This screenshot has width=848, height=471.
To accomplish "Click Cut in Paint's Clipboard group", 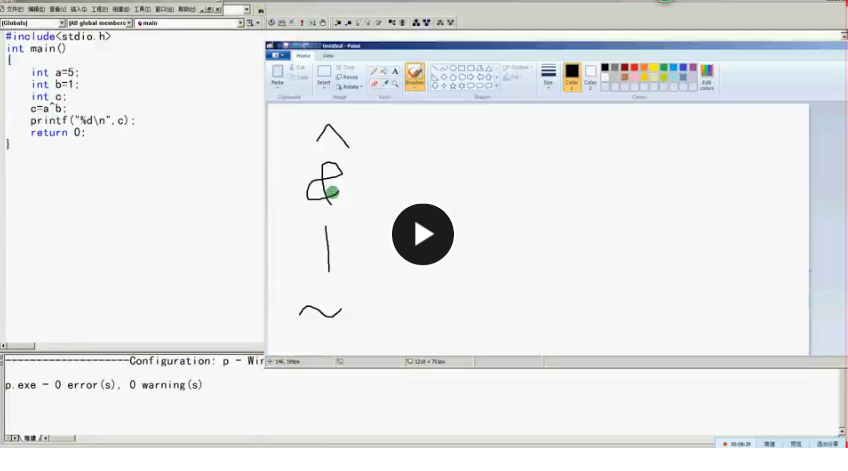I will click(297, 68).
